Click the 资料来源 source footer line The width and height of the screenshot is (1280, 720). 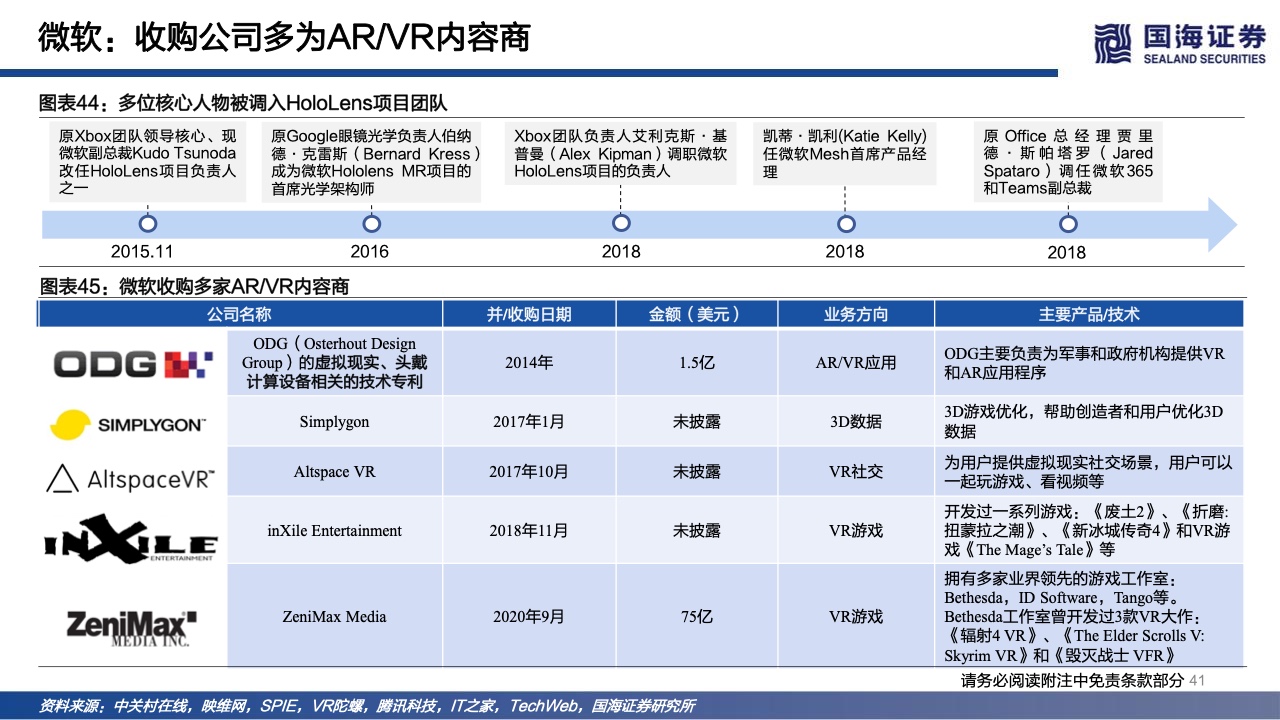click(367, 706)
